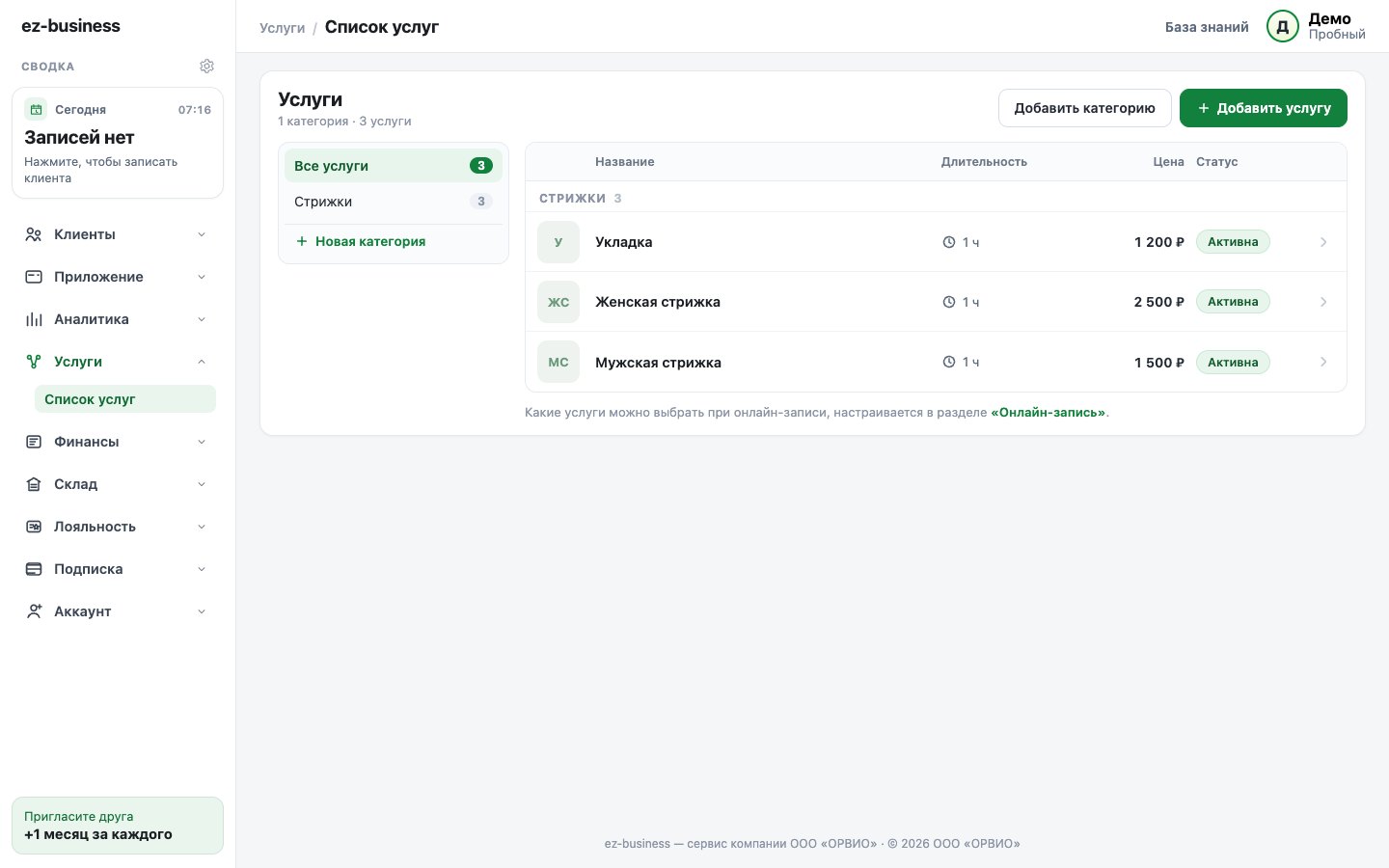Expand the Аккаунт menu chevron
Viewport: 1389px width, 868px height.
pos(202,611)
